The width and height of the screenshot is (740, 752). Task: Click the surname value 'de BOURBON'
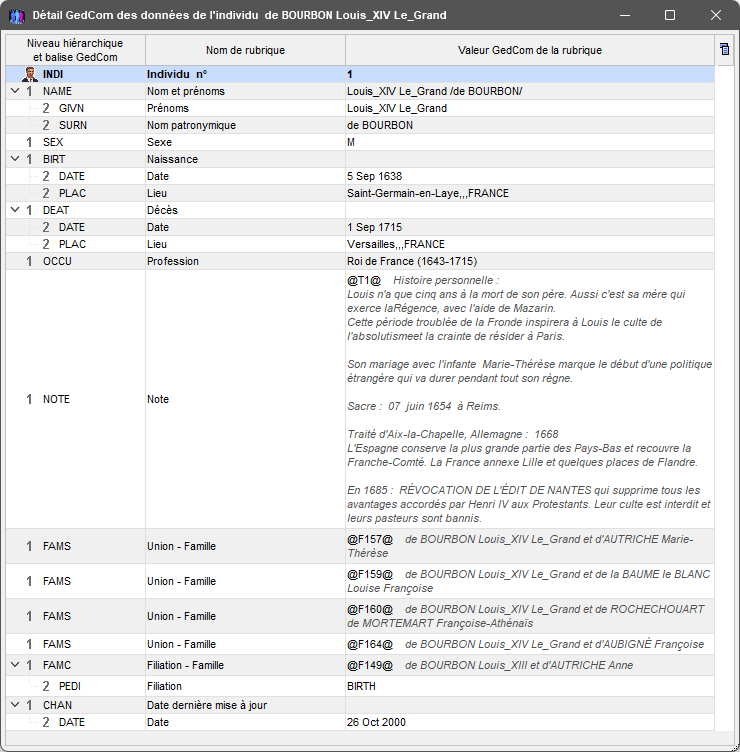[380, 125]
